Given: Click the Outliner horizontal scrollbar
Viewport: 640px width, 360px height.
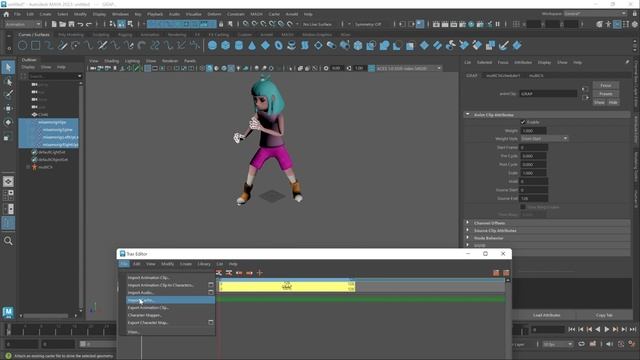Looking at the screenshot, I should (46, 316).
